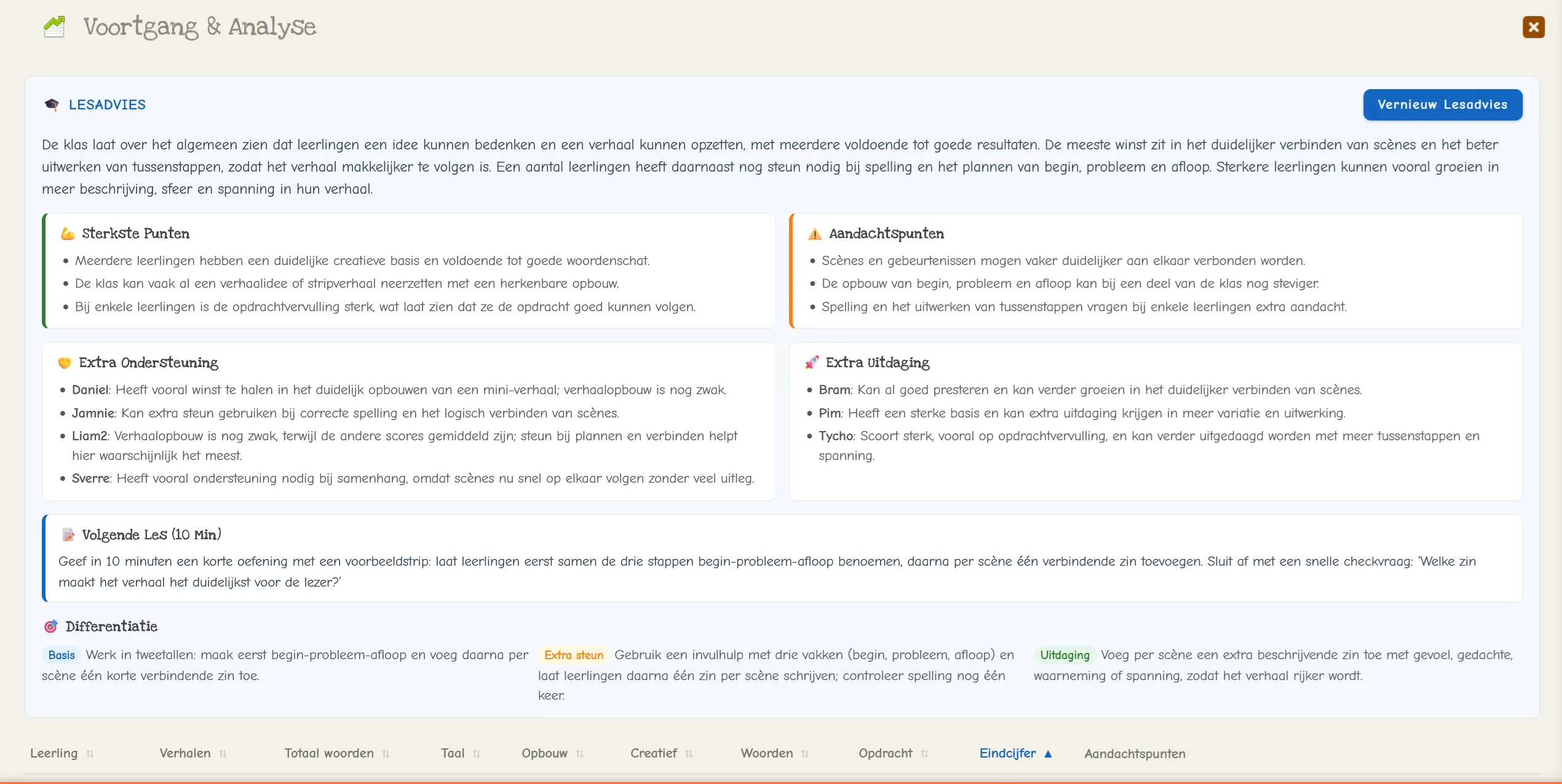Click the name Pim in Extra Uitdaging
1562x784 pixels.
pyautogui.click(x=830, y=413)
